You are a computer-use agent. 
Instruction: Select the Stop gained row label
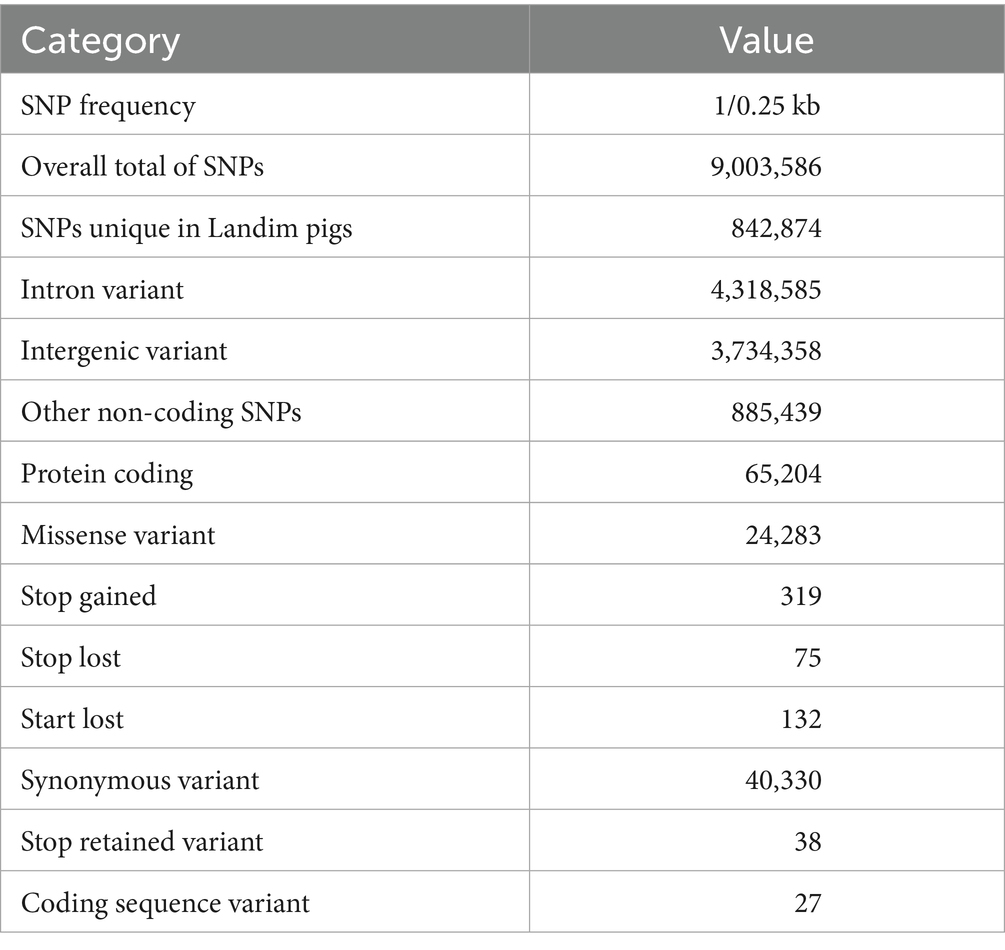89,596
